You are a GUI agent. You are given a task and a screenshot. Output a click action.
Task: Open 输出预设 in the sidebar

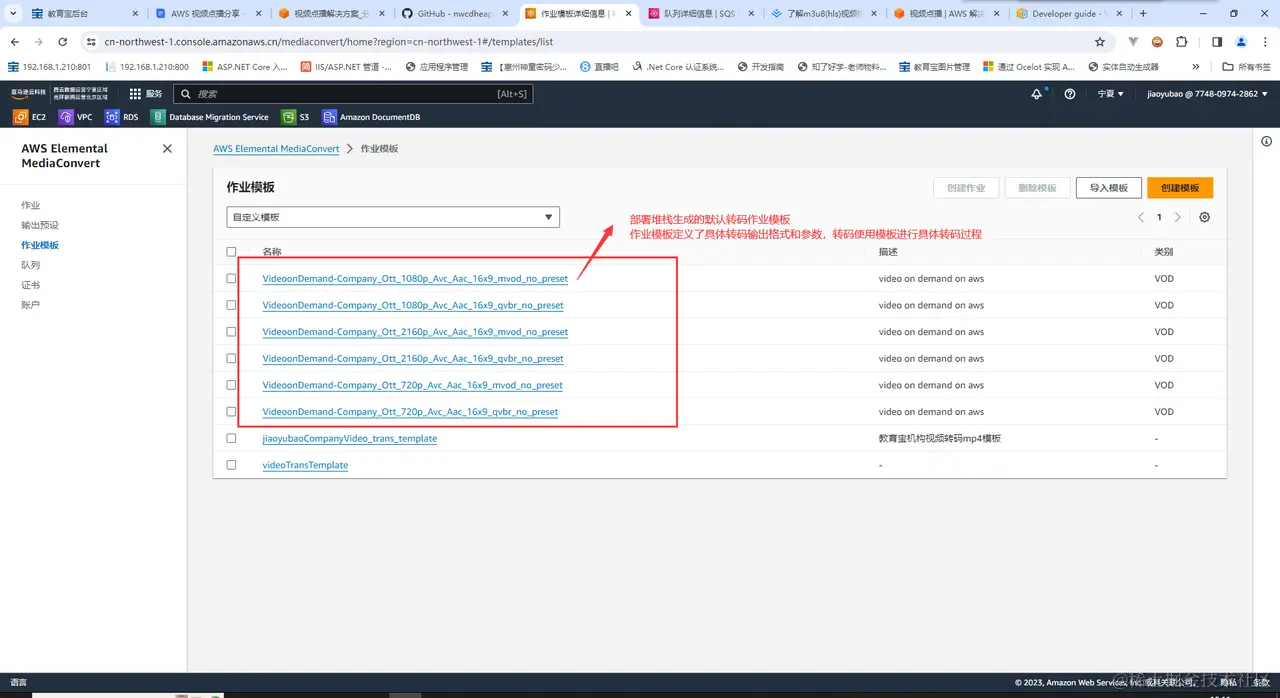pos(40,225)
